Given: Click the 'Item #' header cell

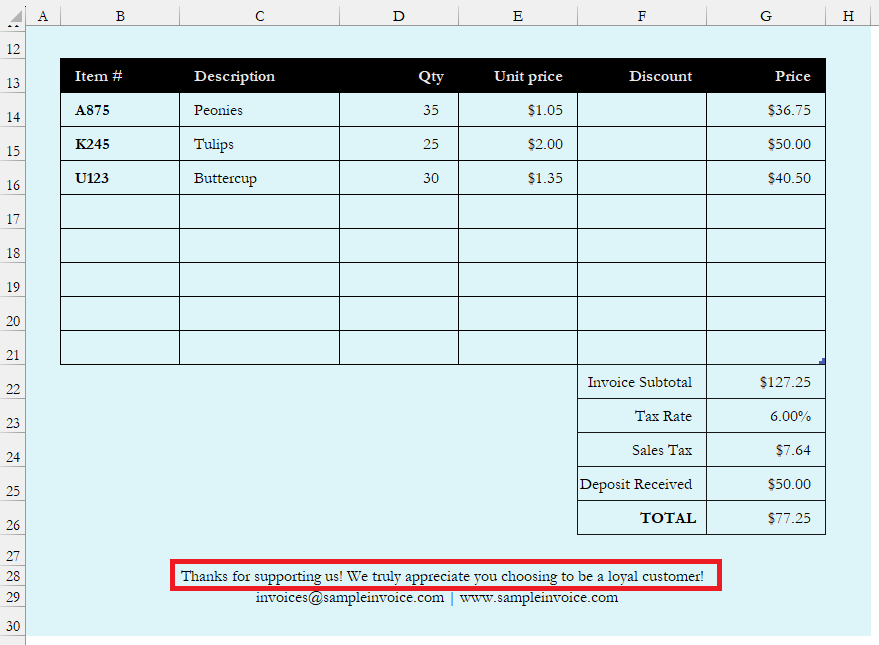Looking at the screenshot, I should coord(120,76).
